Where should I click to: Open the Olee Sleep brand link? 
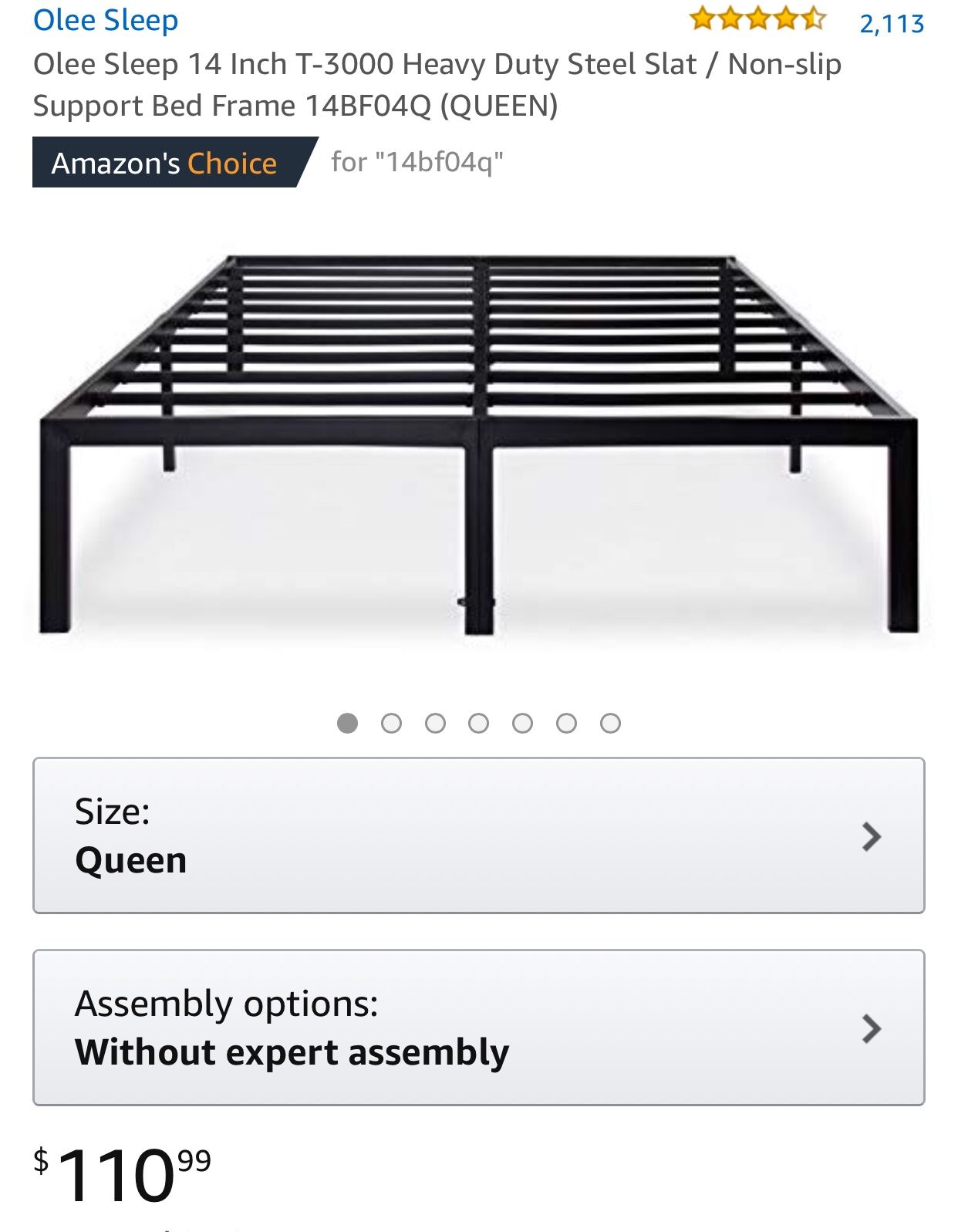[106, 21]
